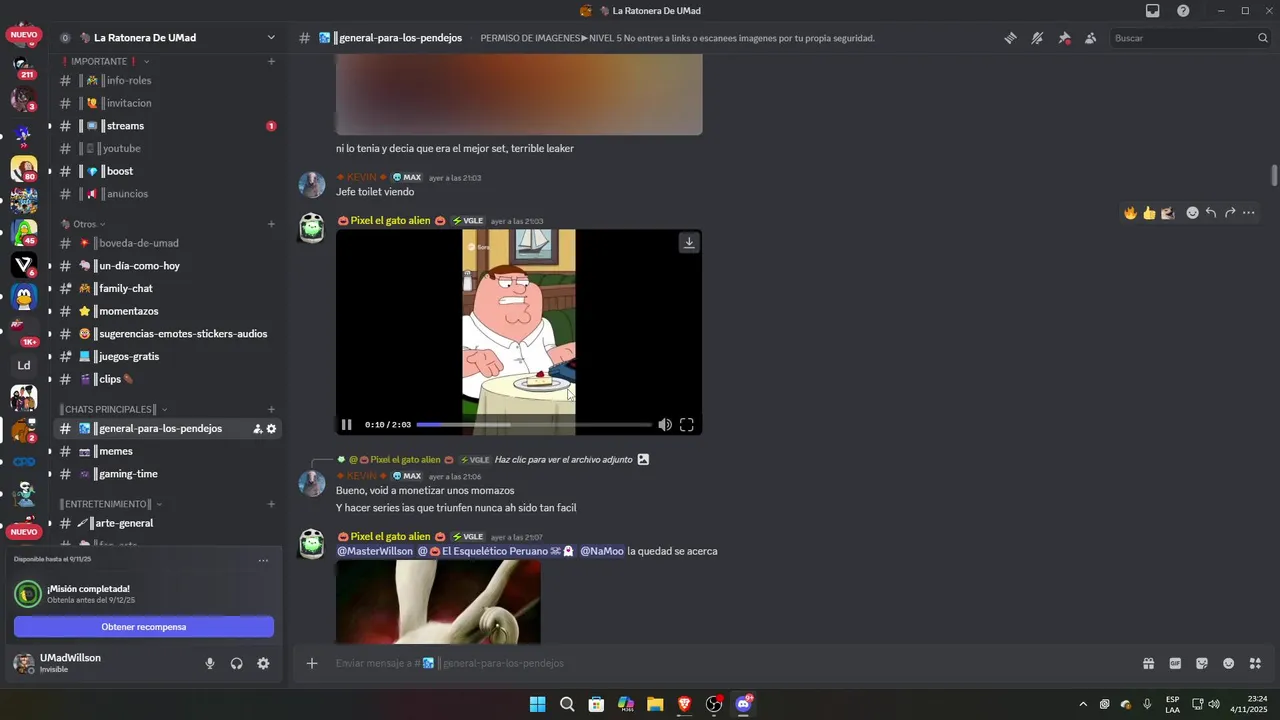
Task: Open the momentazos channel
Action: tap(167, 311)
